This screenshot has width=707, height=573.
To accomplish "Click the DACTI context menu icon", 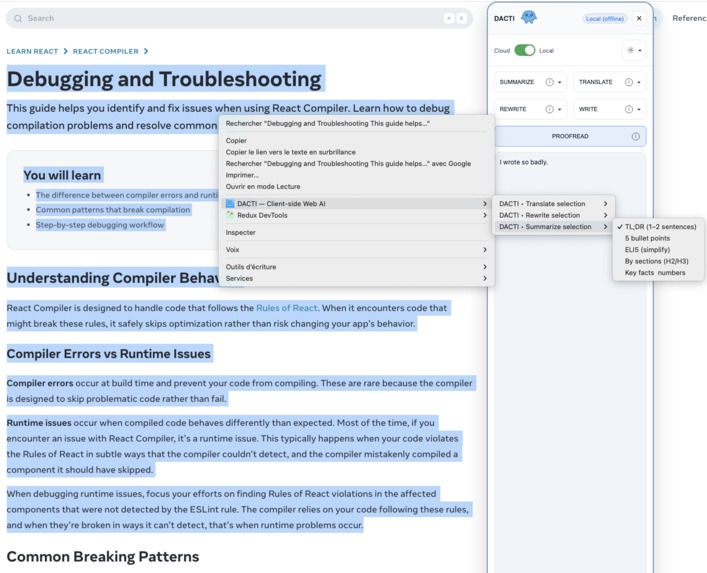I will 230,204.
